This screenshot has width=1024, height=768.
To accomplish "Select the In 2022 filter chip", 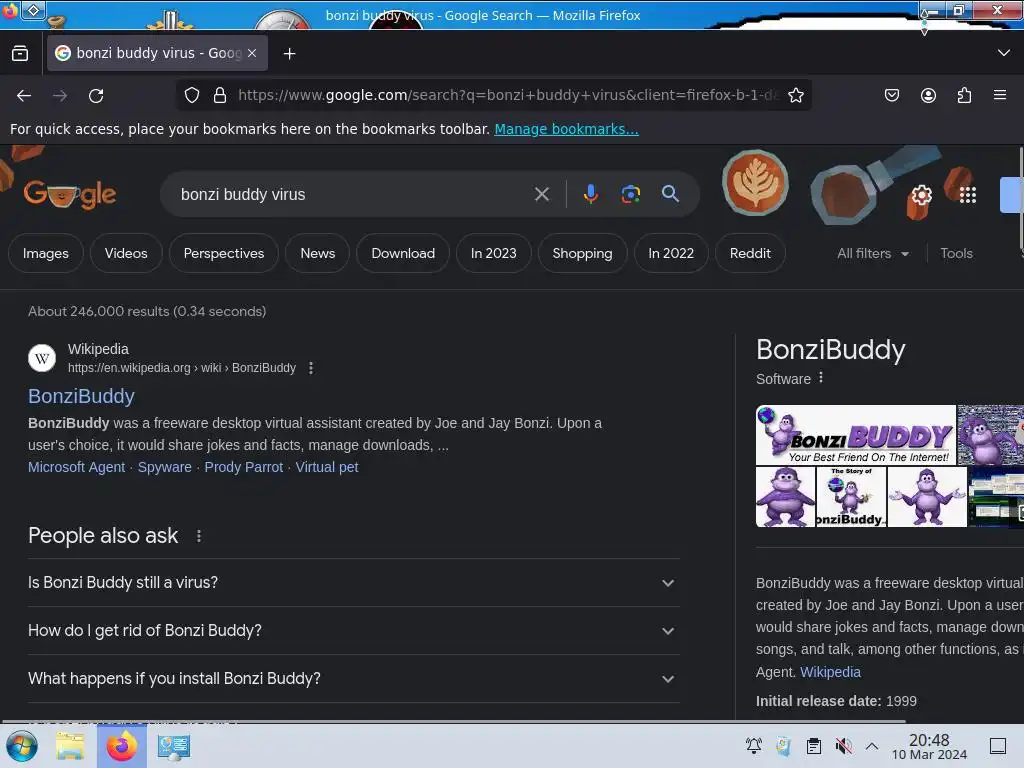I will [x=671, y=253].
